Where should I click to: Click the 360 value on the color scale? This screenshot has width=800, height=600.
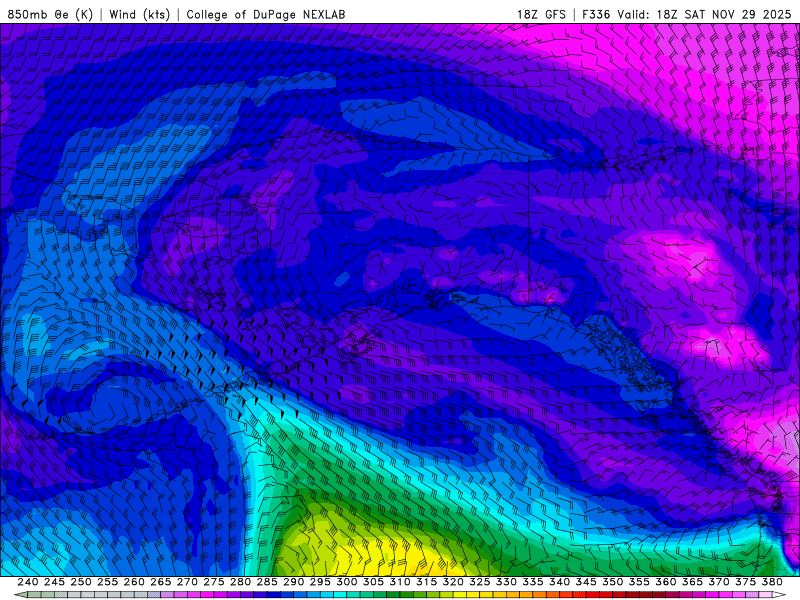[666, 582]
